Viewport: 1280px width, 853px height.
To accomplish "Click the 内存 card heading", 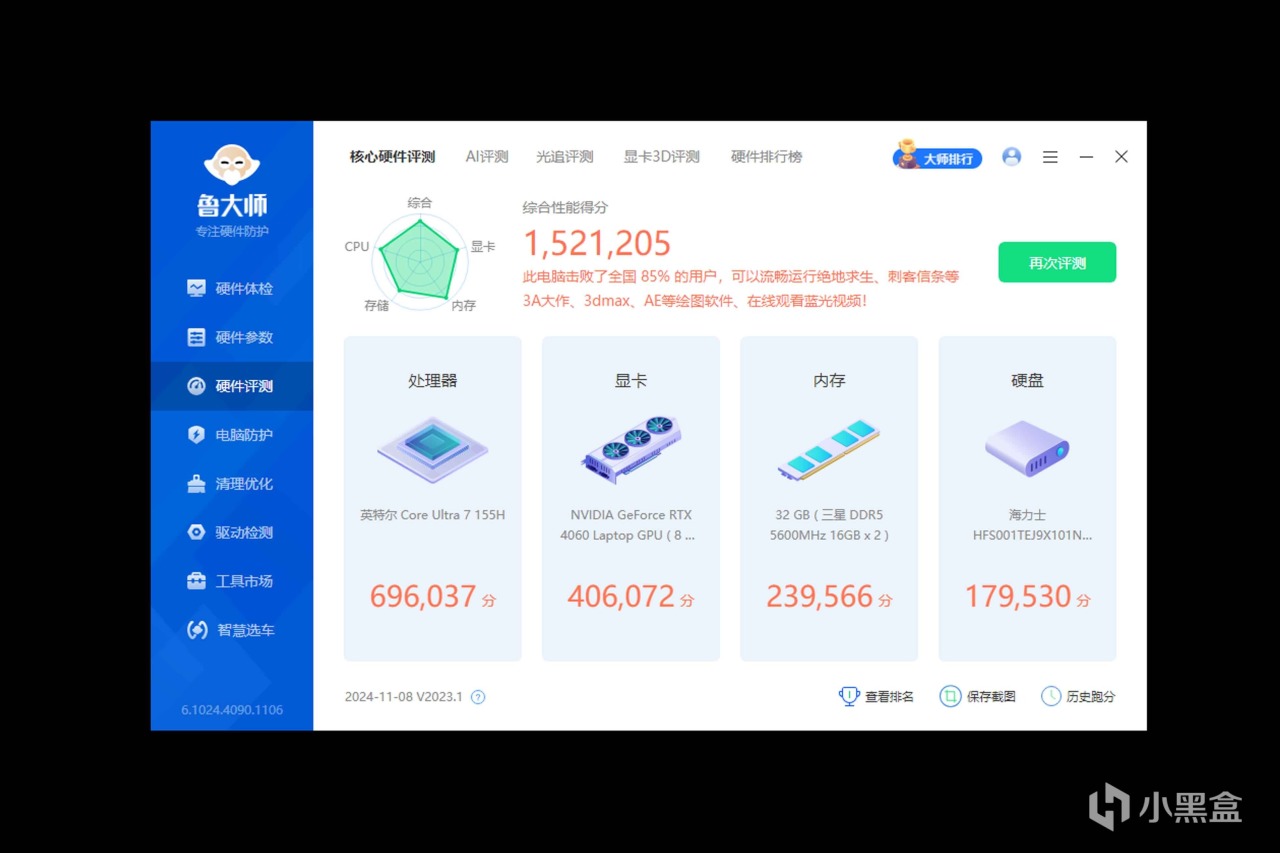I will 829,381.
